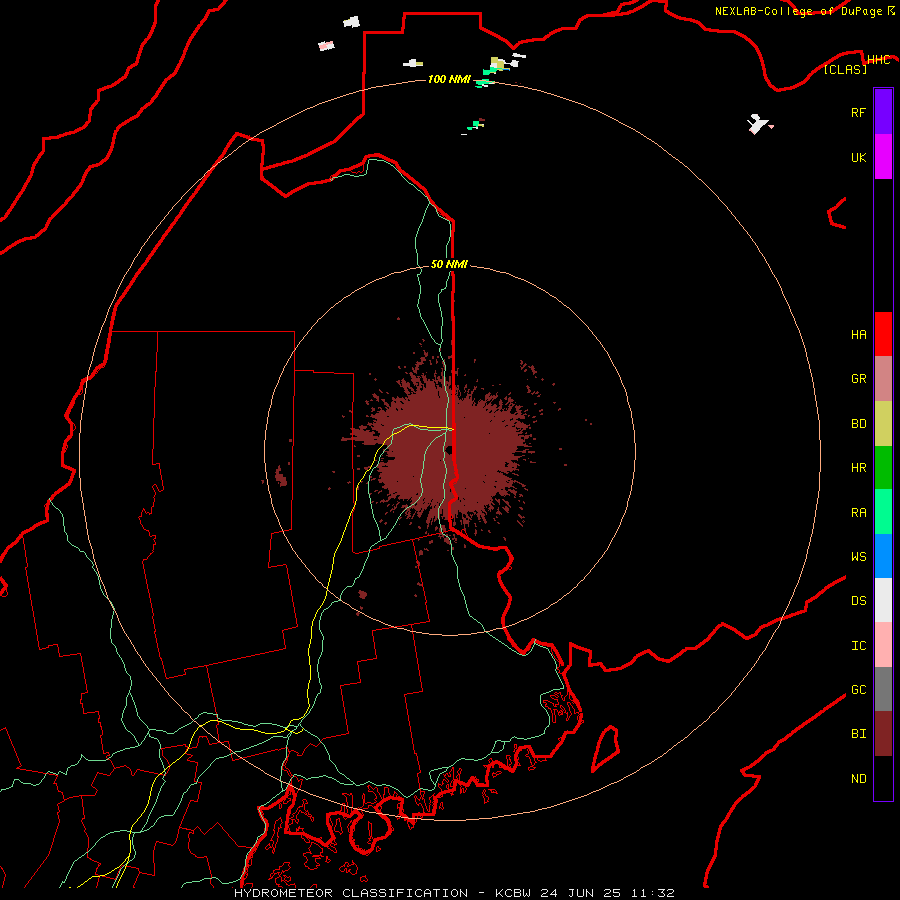
Task: Select the pinkish GR legend swatch
Action: (883, 379)
